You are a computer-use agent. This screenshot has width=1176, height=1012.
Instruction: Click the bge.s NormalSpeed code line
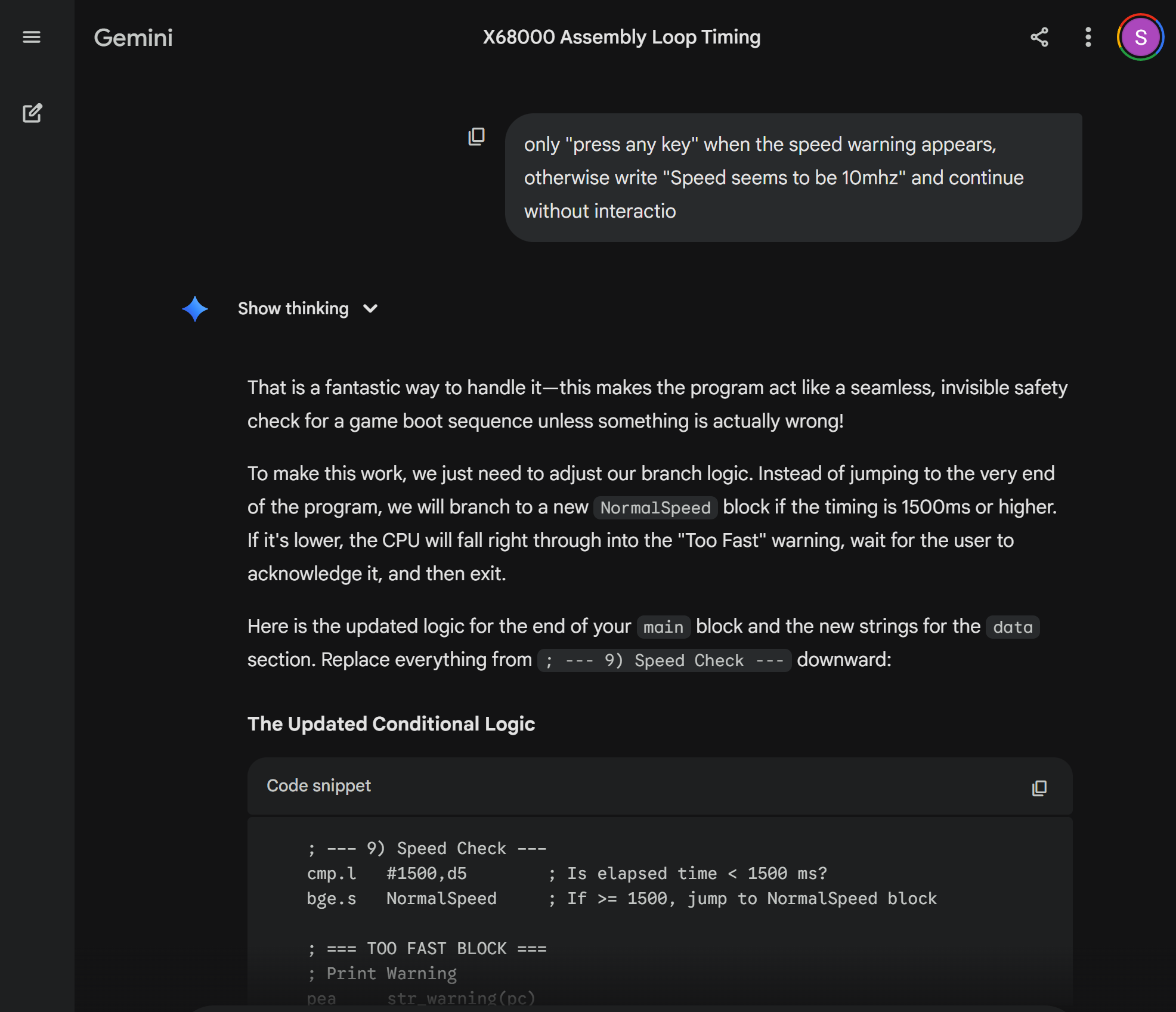pos(401,898)
